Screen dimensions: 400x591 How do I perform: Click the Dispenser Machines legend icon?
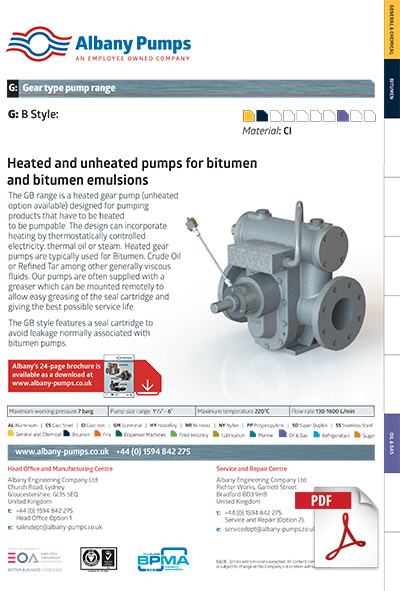(x=118, y=434)
